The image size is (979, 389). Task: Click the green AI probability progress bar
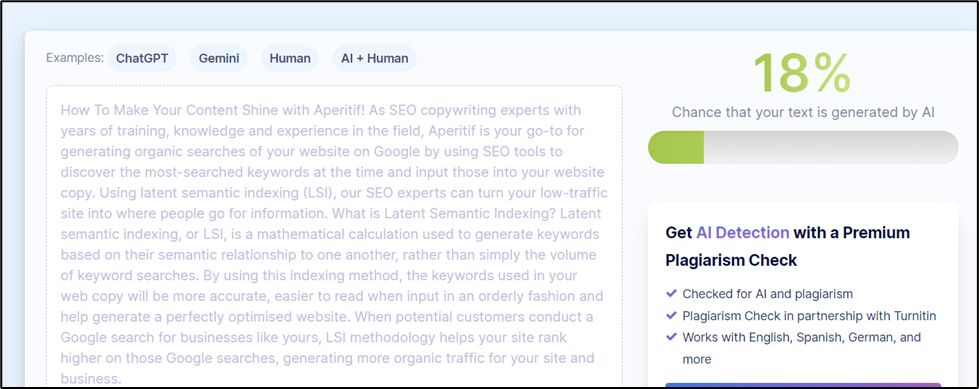coord(676,147)
